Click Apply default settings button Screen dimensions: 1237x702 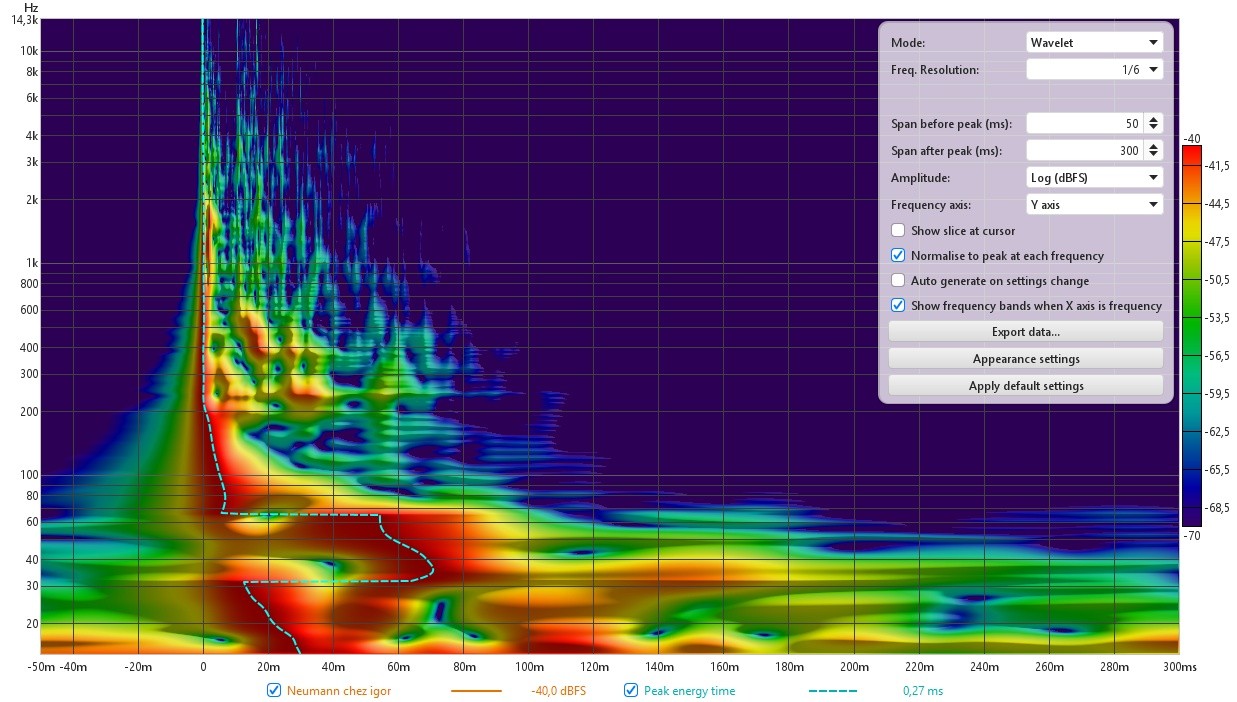point(1026,386)
